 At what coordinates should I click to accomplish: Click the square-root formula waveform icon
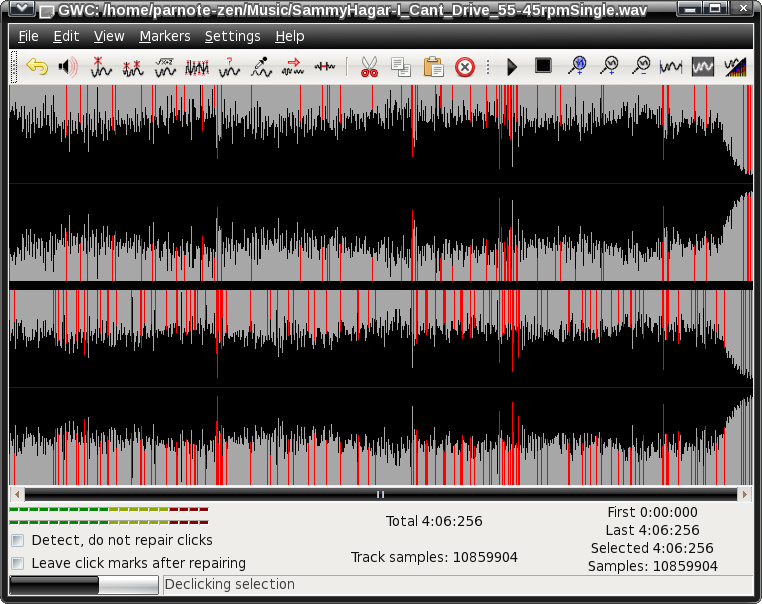pyautogui.click(x=165, y=67)
